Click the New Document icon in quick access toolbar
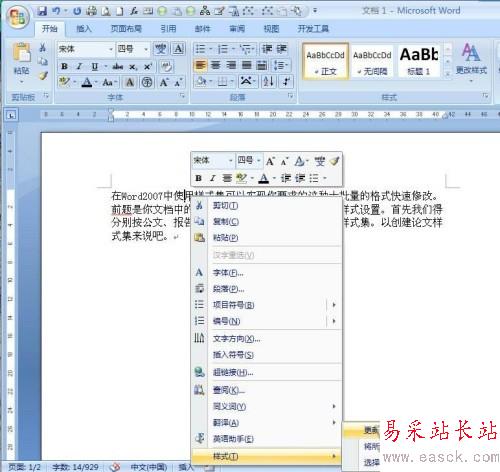500x472 pixels. pyautogui.click(x=119, y=11)
